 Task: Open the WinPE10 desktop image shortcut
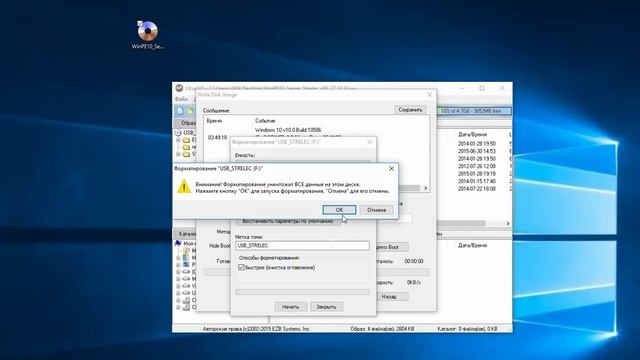pos(147,34)
